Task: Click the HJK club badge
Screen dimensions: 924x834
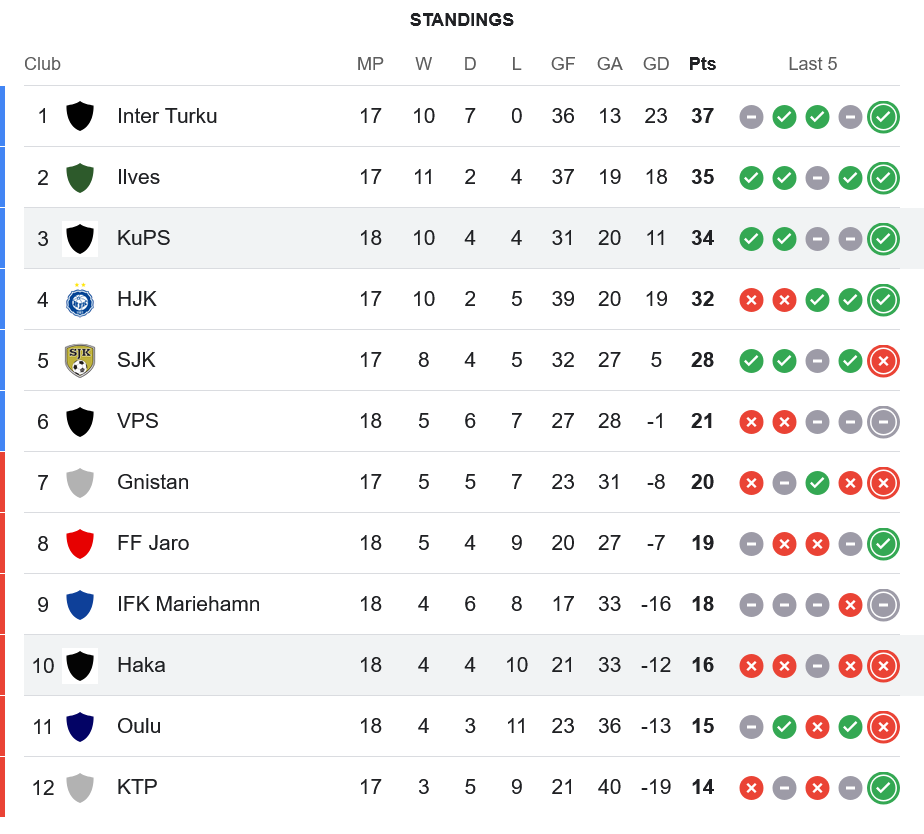Action: click(80, 299)
